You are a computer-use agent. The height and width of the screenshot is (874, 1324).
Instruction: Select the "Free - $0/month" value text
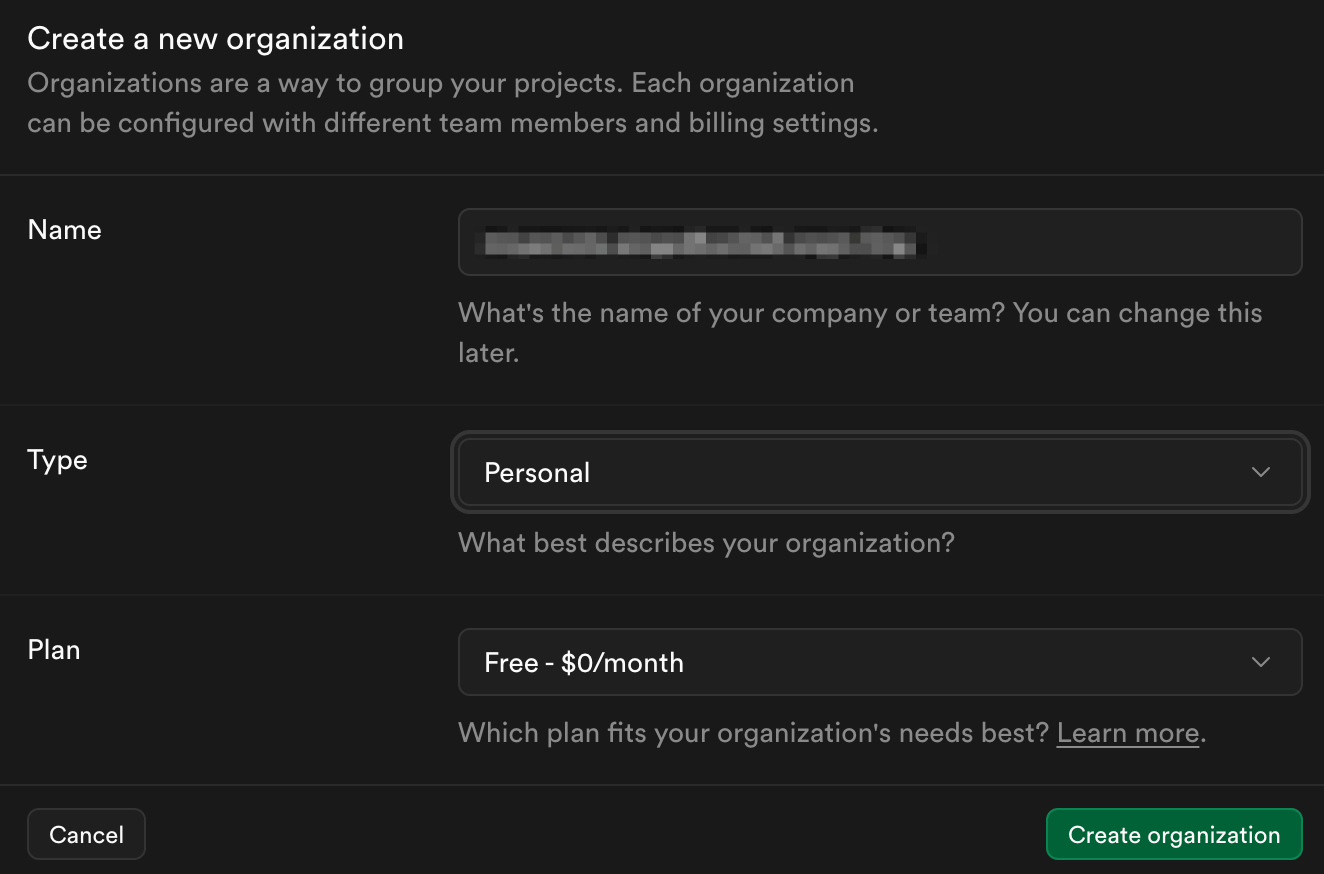(584, 662)
